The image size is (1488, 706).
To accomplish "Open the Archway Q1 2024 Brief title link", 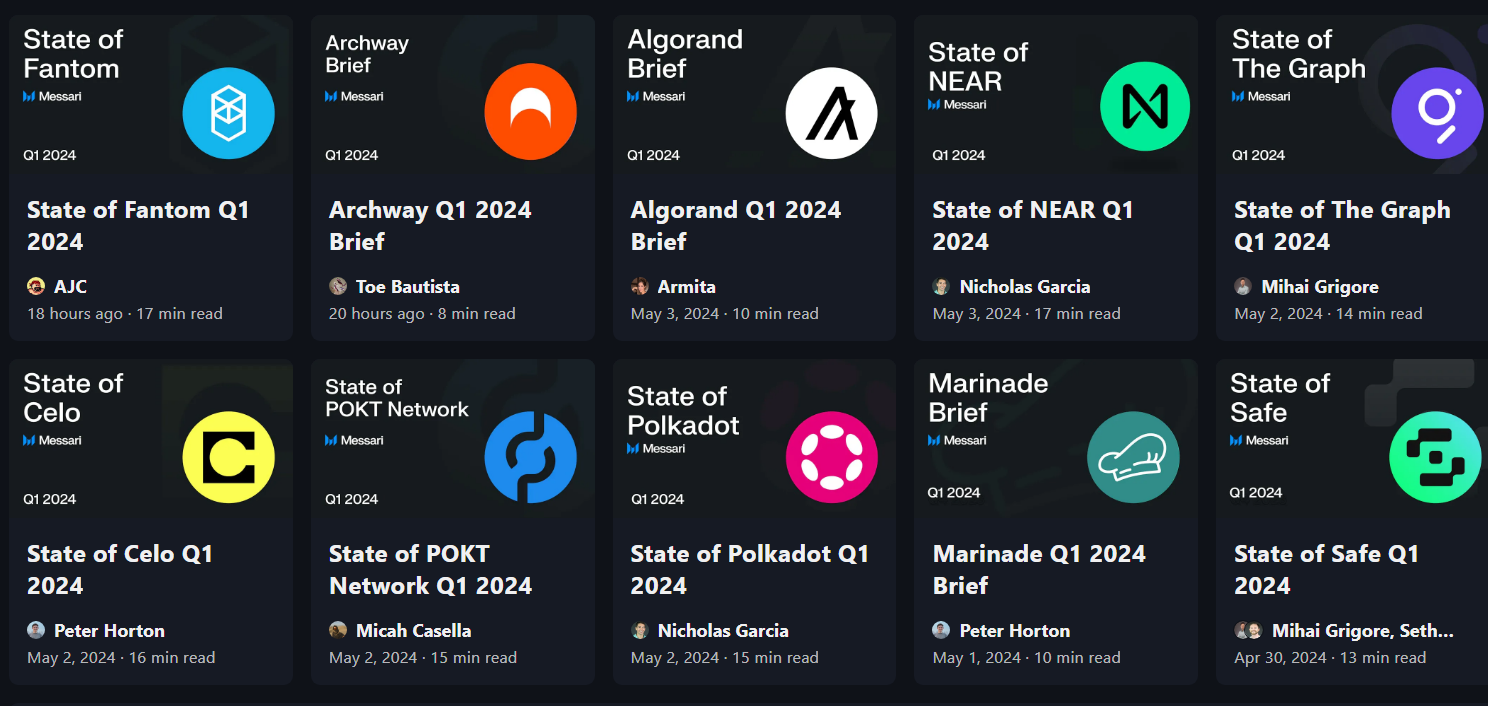I will tap(430, 226).
